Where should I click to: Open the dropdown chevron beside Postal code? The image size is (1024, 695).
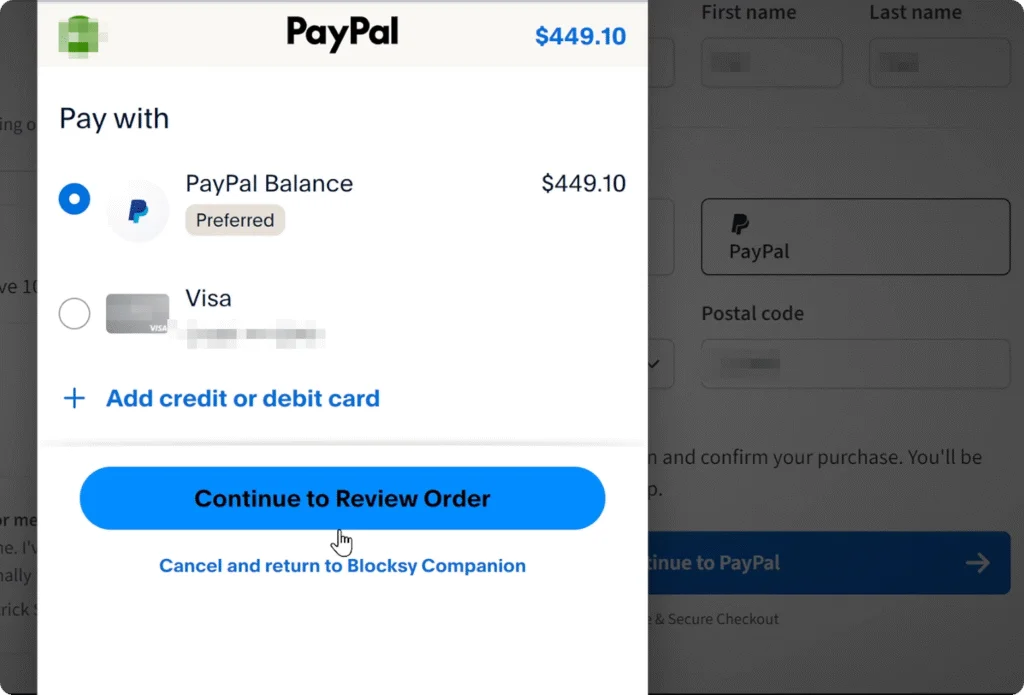point(654,363)
